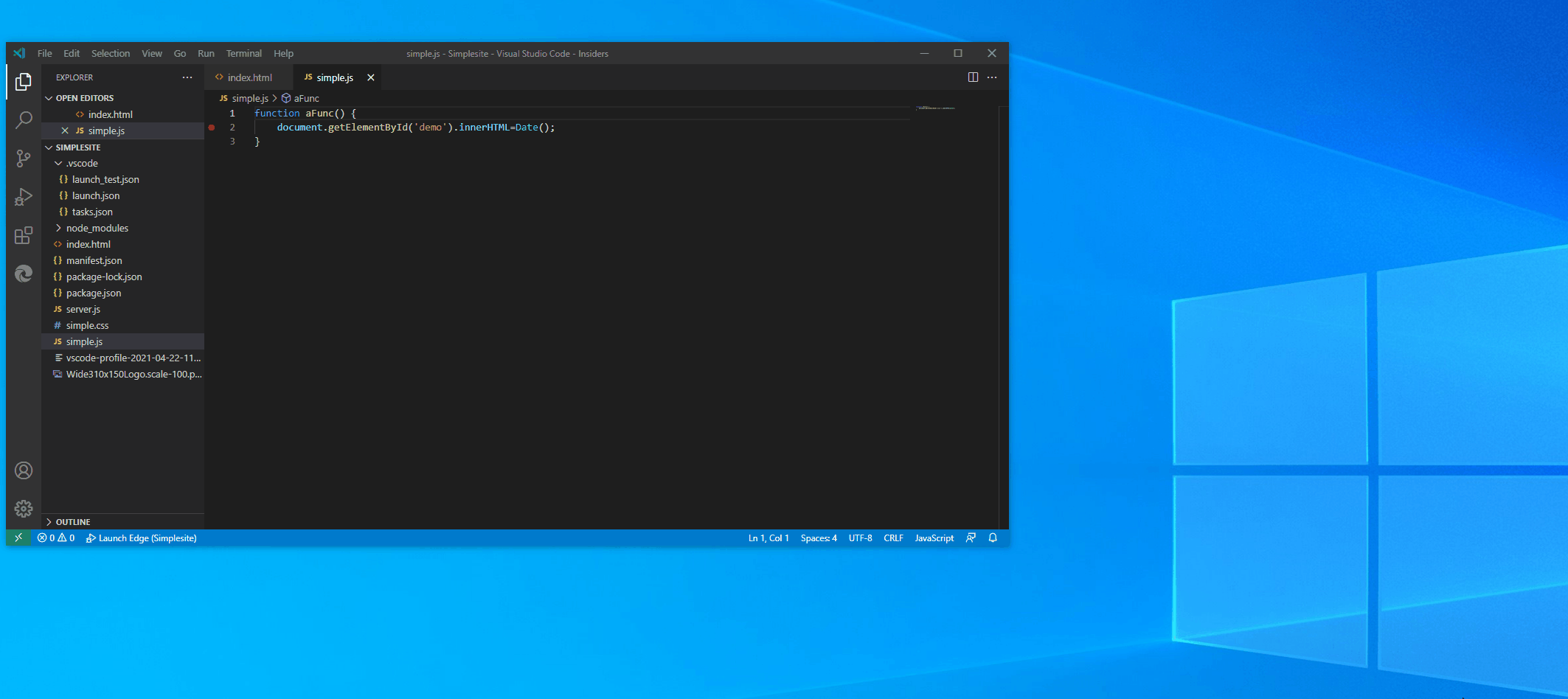1568x699 pixels.
Task: Open vscode-profile-2021-04-22 file
Action: pyautogui.click(x=122, y=358)
